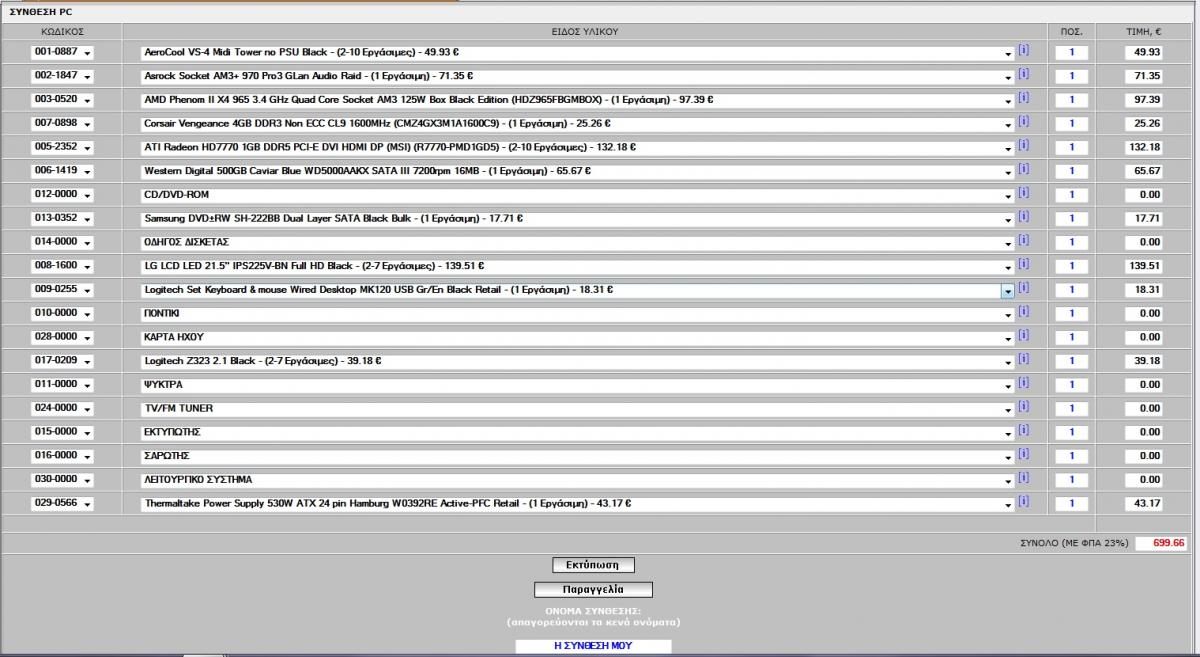This screenshot has height=657, width=1200.
Task: Open code dropdown 006-1419
Action: [x=62, y=171]
